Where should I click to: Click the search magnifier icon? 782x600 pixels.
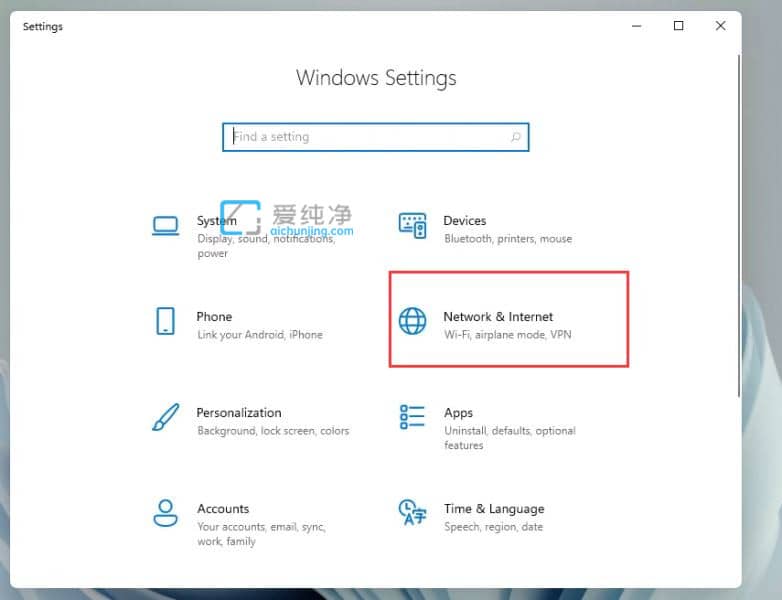tap(516, 137)
